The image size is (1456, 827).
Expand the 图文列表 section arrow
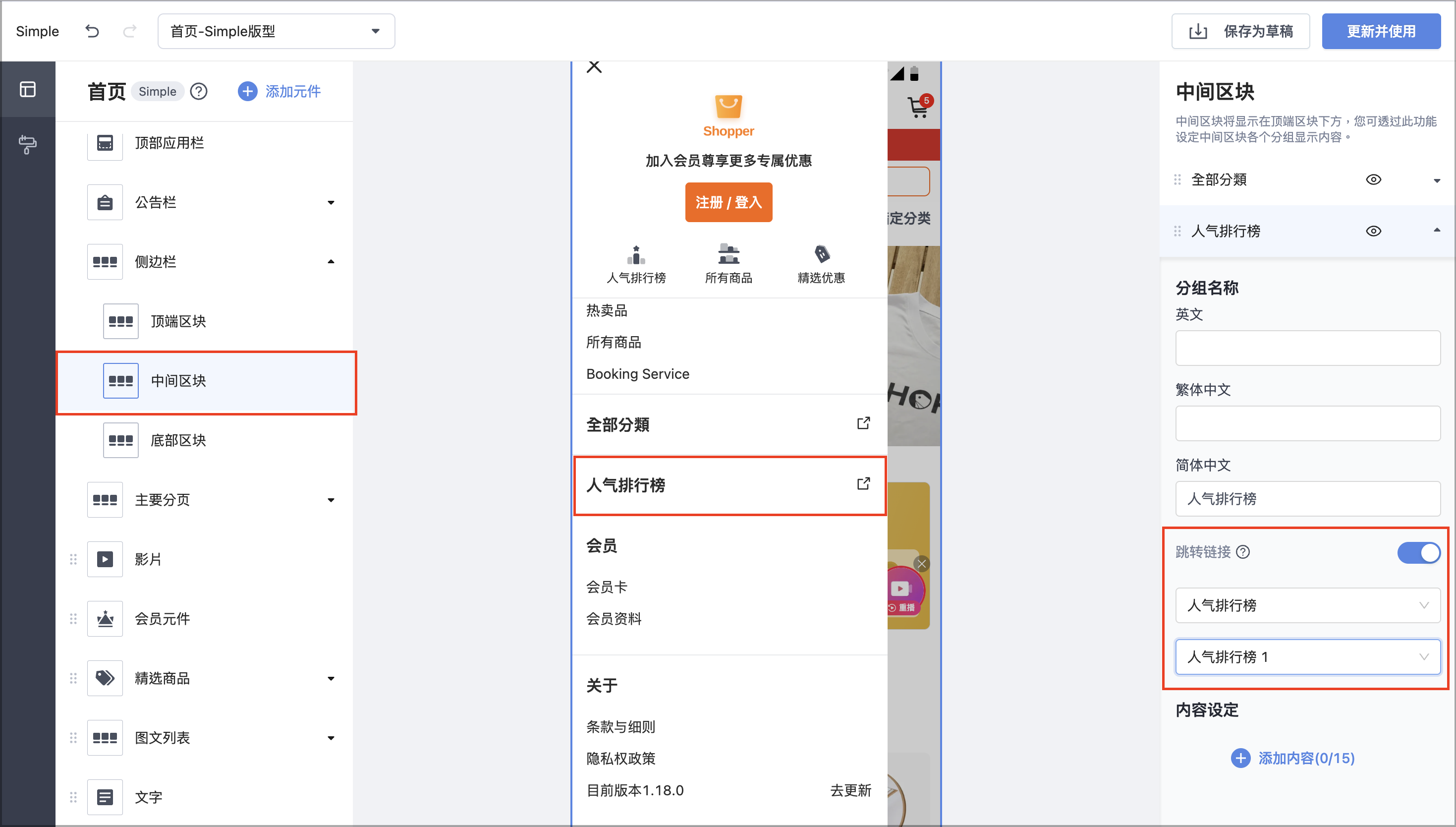coord(331,738)
